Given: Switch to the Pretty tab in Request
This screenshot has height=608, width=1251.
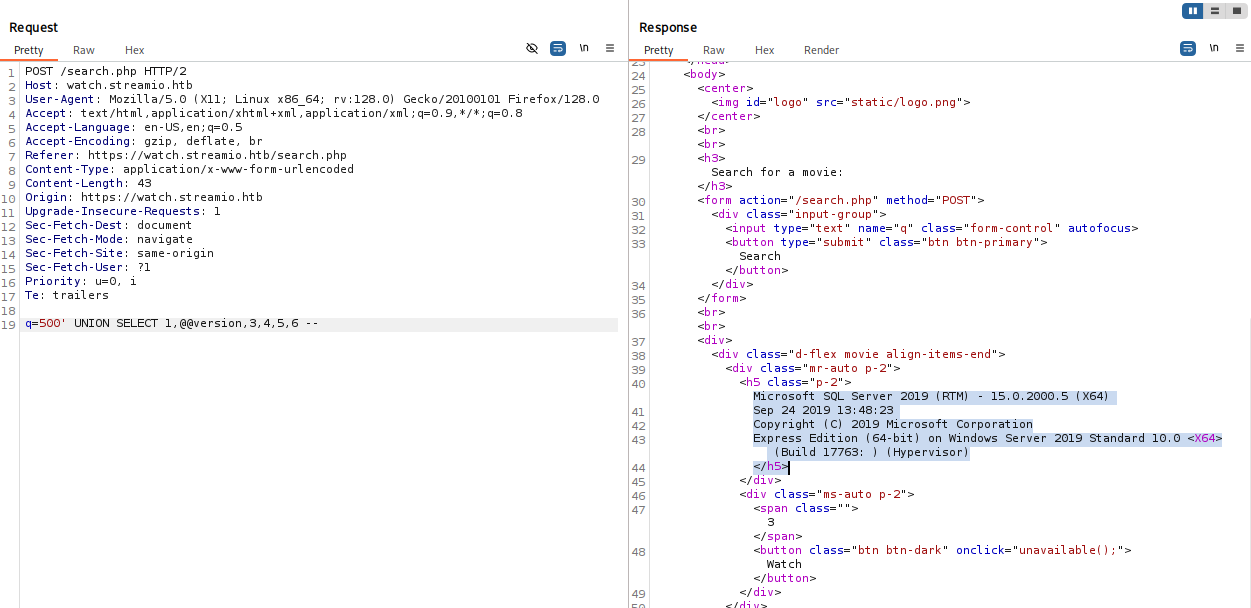Looking at the screenshot, I should (x=29, y=50).
